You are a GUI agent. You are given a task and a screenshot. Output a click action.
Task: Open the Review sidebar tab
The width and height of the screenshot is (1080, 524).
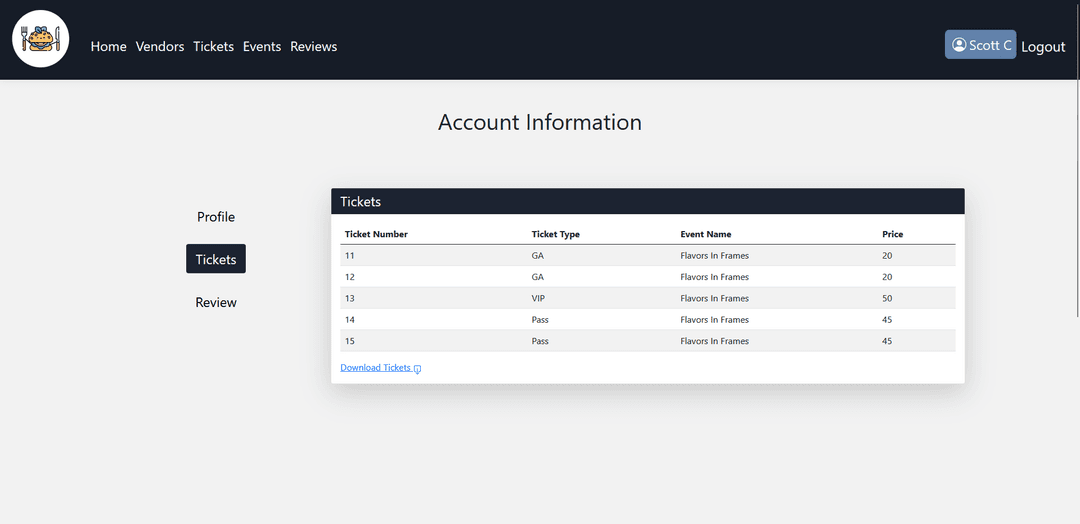point(216,302)
